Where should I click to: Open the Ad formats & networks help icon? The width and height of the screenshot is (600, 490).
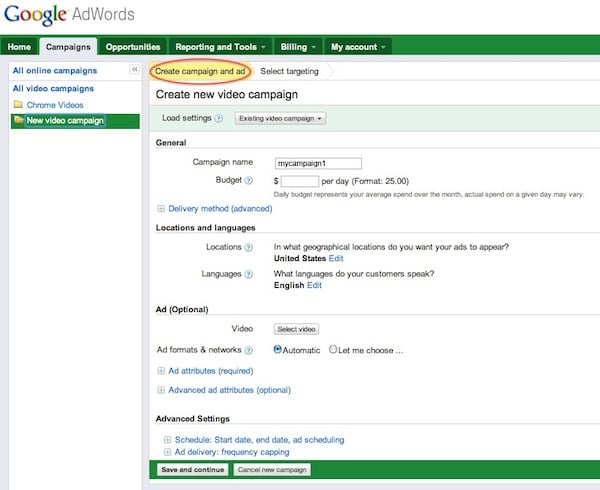pyautogui.click(x=249, y=350)
